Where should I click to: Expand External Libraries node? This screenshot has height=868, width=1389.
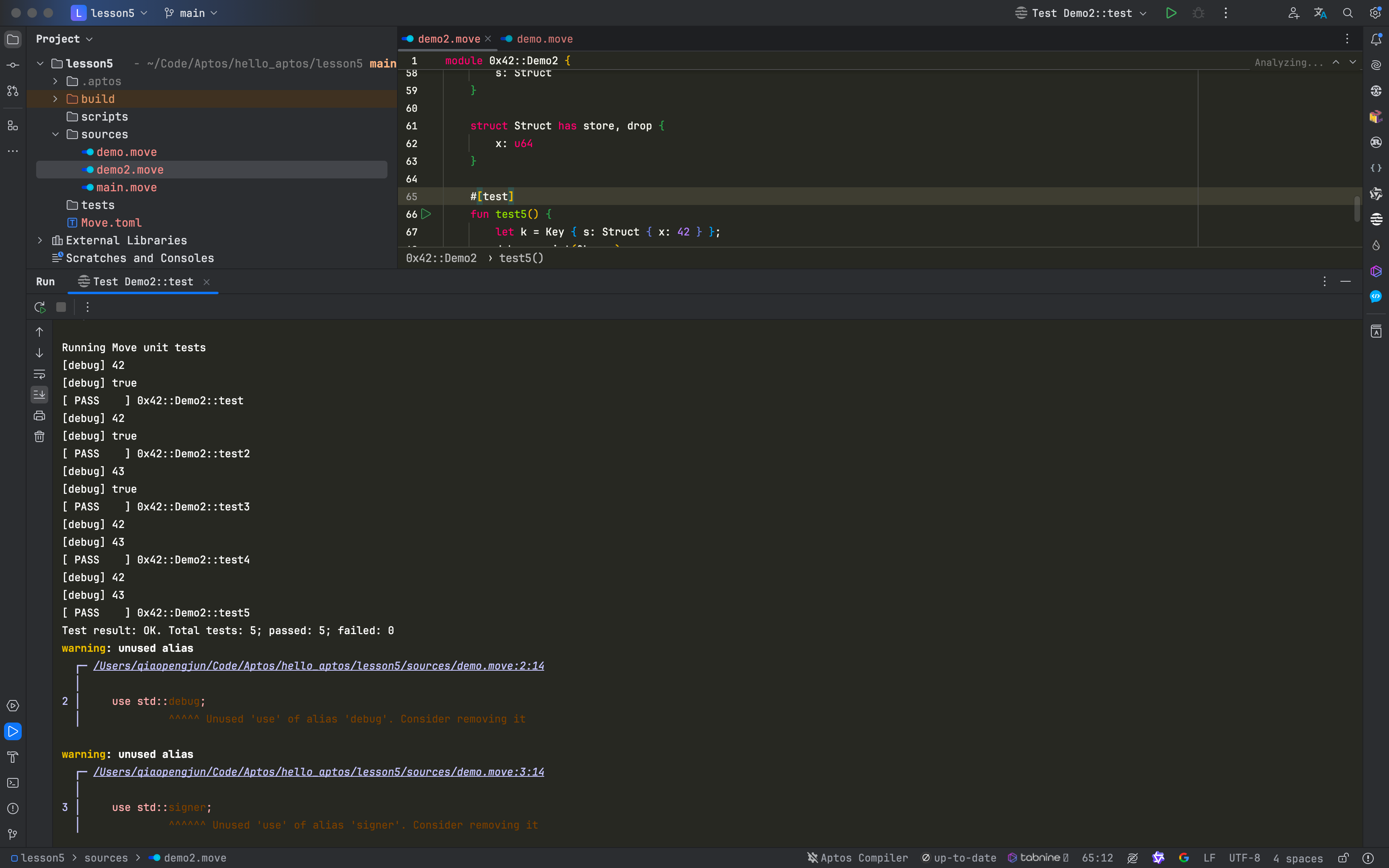[40, 241]
